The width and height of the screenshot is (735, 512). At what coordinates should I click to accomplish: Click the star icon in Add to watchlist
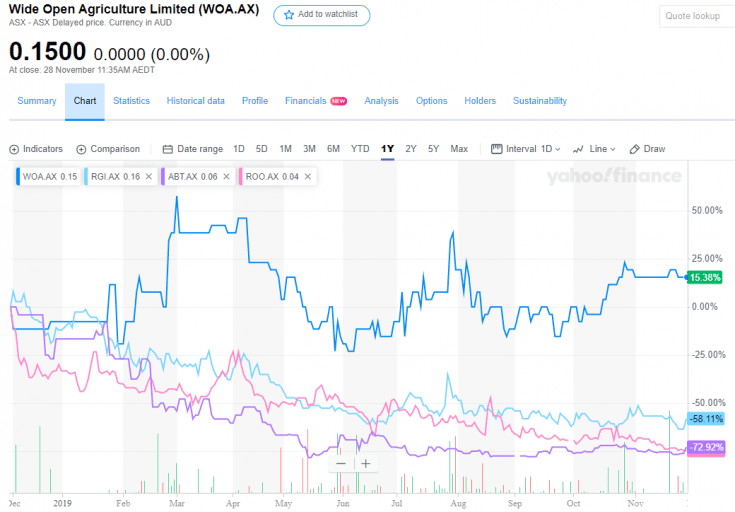[x=289, y=15]
